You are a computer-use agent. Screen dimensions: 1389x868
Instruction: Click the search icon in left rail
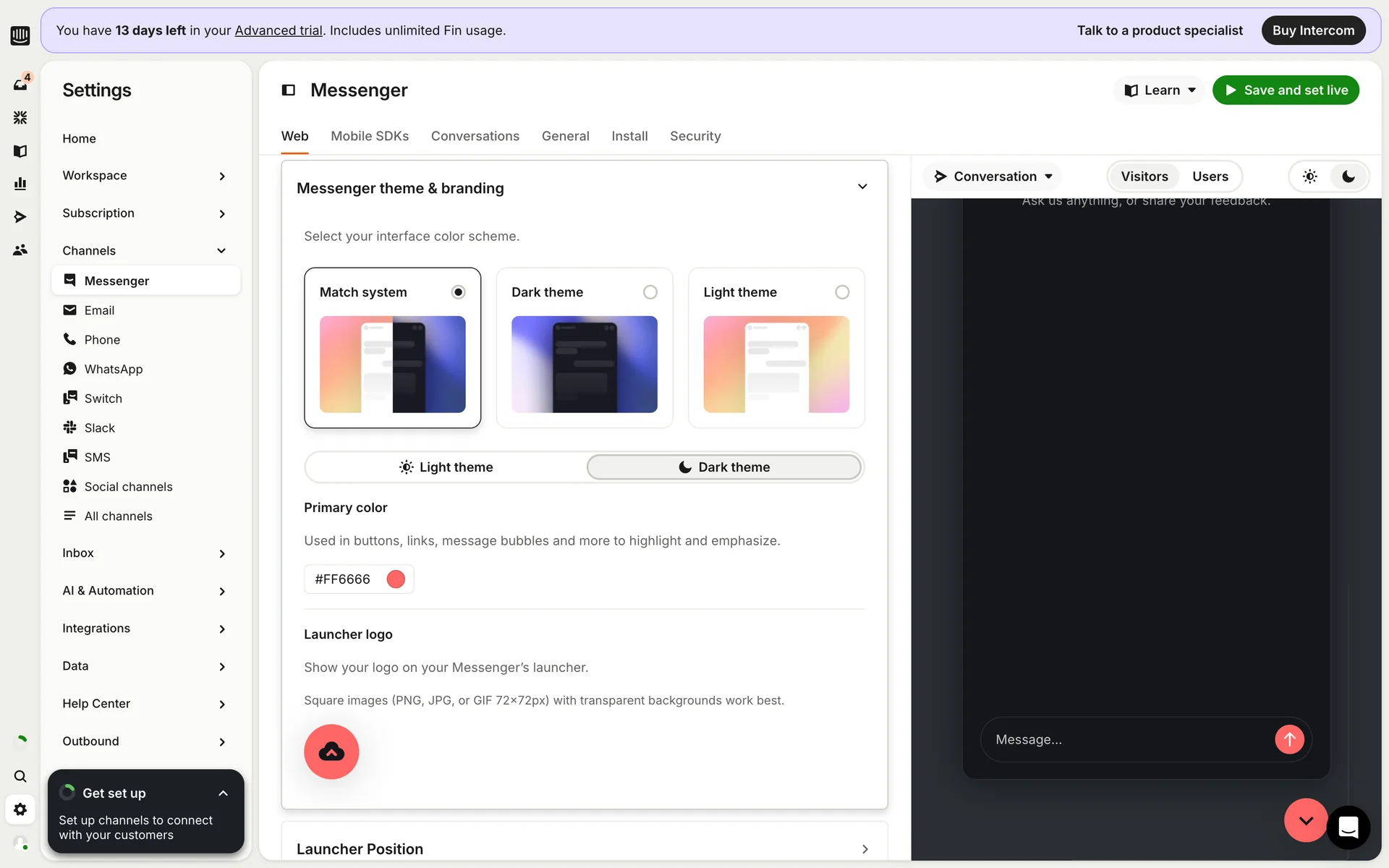point(20,776)
